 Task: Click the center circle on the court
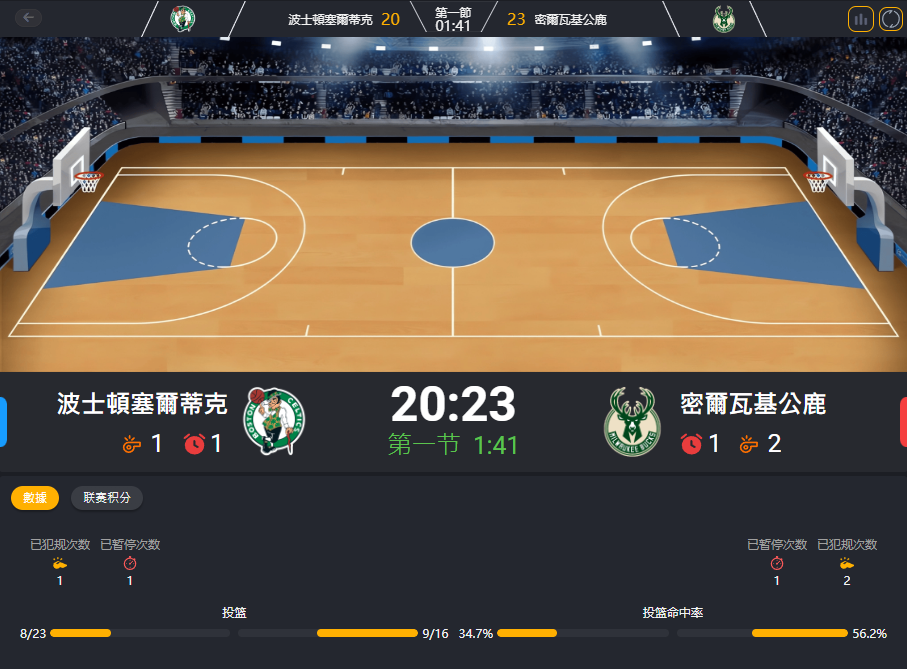tap(453, 243)
